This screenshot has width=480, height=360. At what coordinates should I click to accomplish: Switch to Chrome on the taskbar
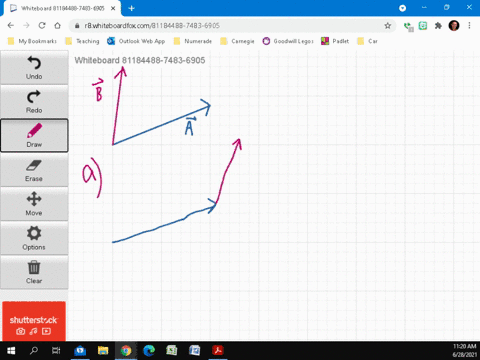[126, 351]
